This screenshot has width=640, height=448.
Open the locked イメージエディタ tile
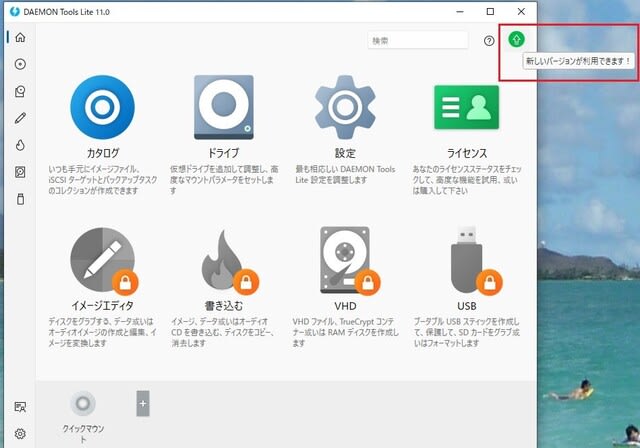pyautogui.click(x=103, y=260)
